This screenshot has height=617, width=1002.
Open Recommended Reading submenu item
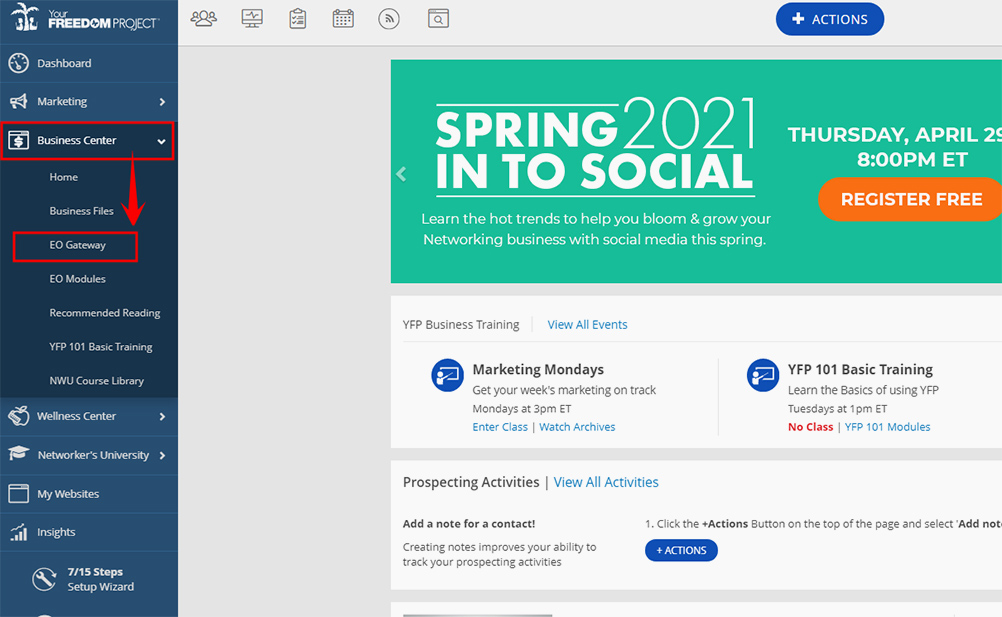(x=105, y=312)
